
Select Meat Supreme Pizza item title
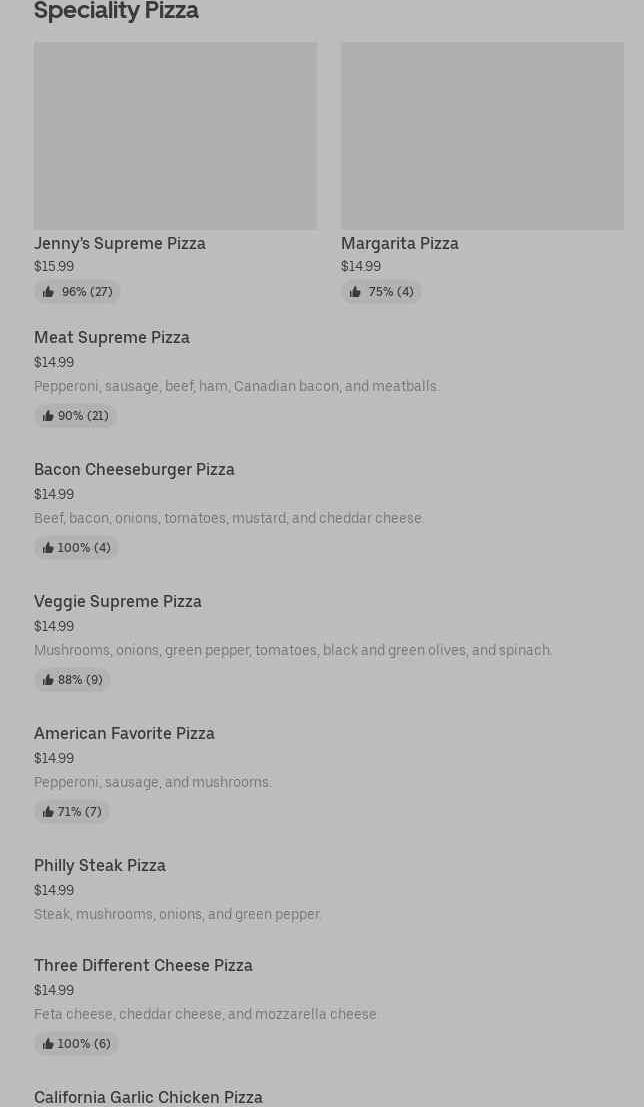click(112, 337)
